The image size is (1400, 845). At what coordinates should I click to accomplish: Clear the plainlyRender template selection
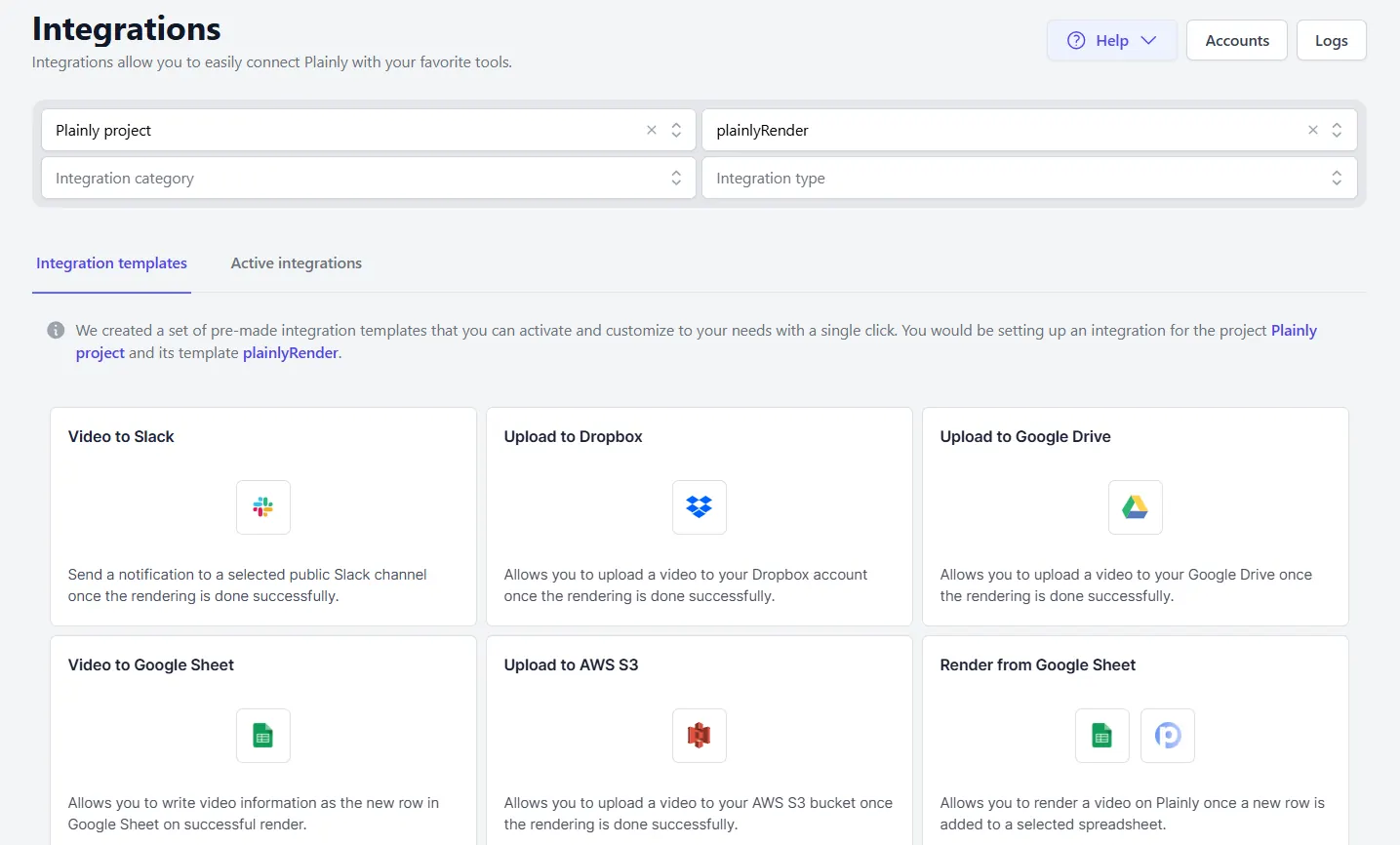click(x=1313, y=130)
